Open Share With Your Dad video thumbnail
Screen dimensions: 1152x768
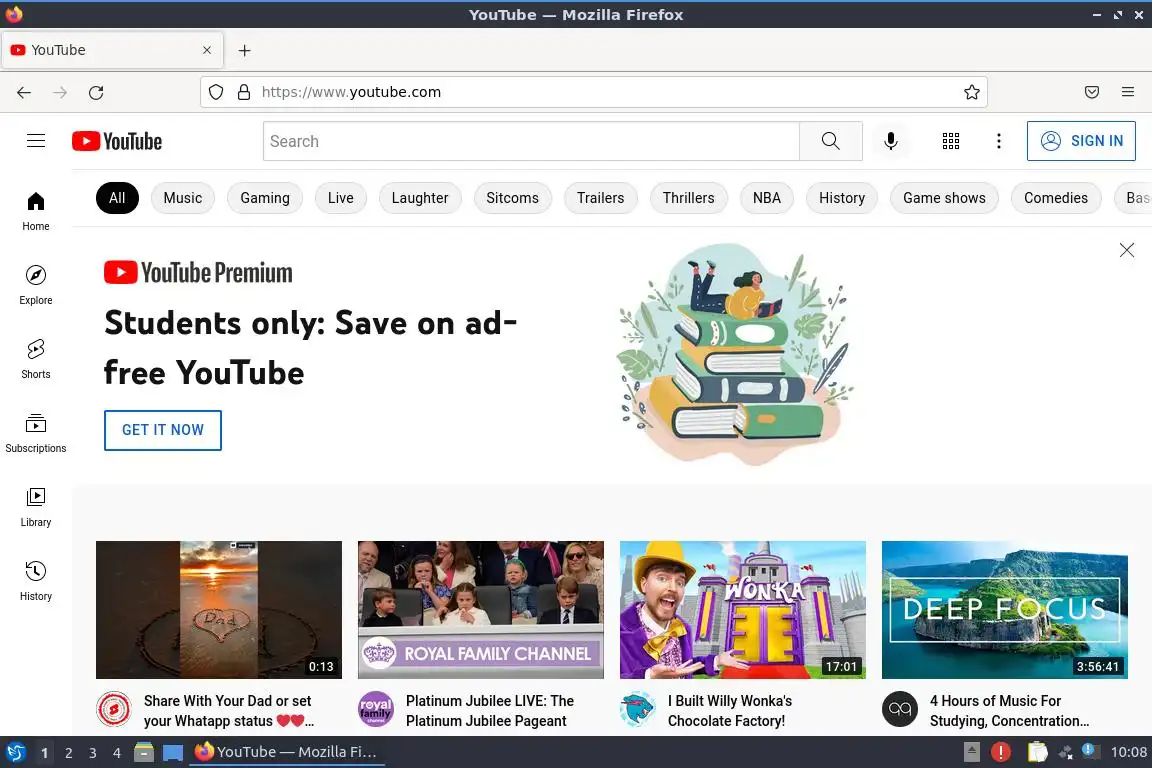[219, 610]
